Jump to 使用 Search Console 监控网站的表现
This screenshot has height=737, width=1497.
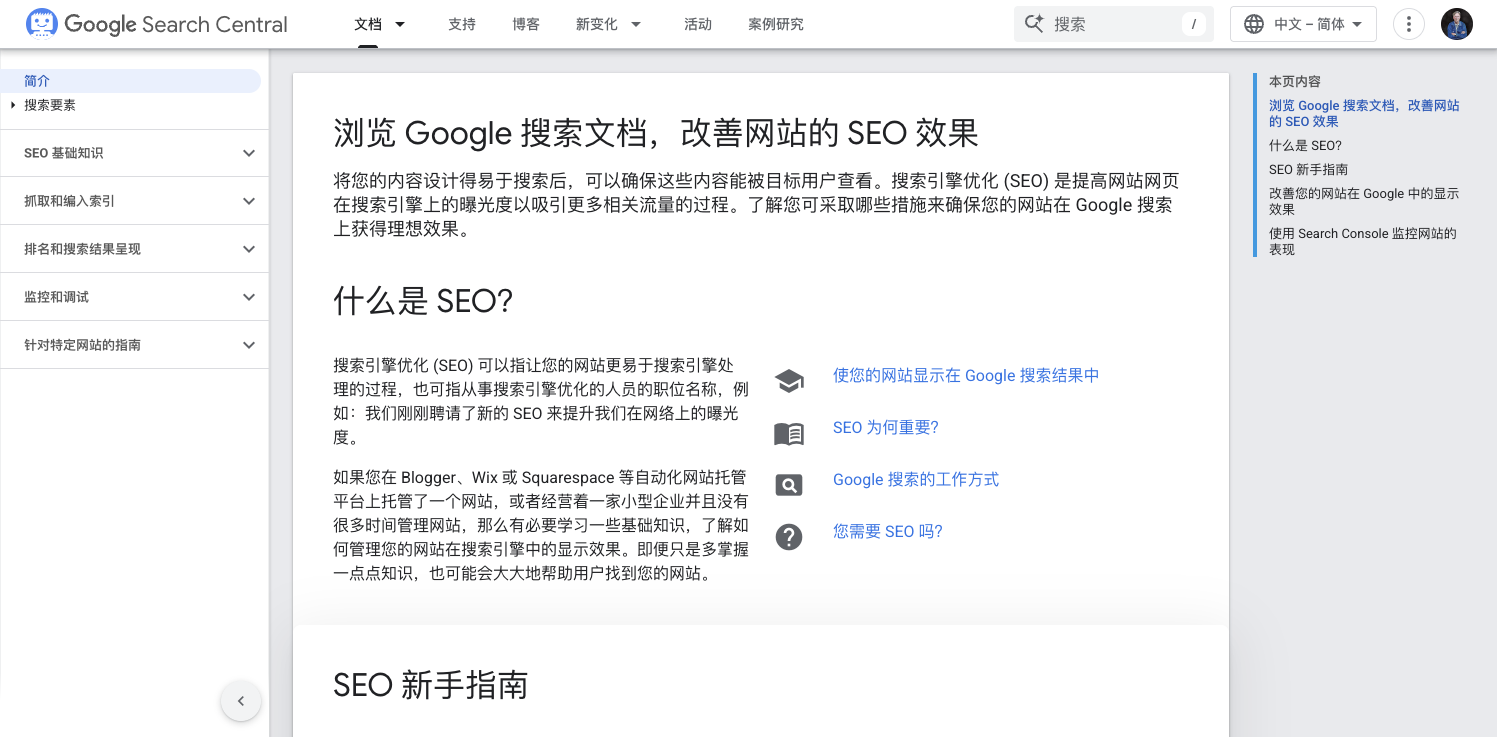1363,241
